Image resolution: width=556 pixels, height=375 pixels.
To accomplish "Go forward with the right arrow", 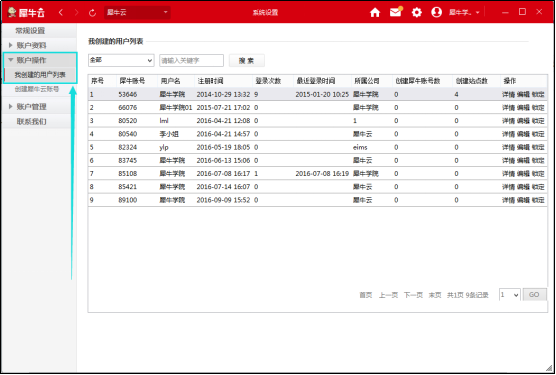I will point(77,12).
